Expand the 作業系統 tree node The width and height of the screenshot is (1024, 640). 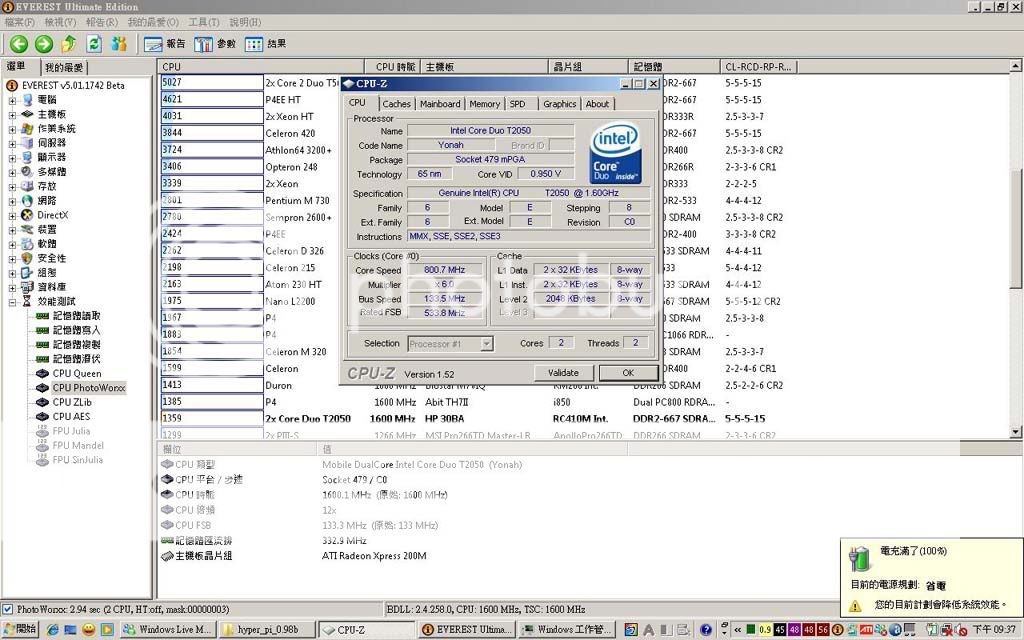pos(12,129)
